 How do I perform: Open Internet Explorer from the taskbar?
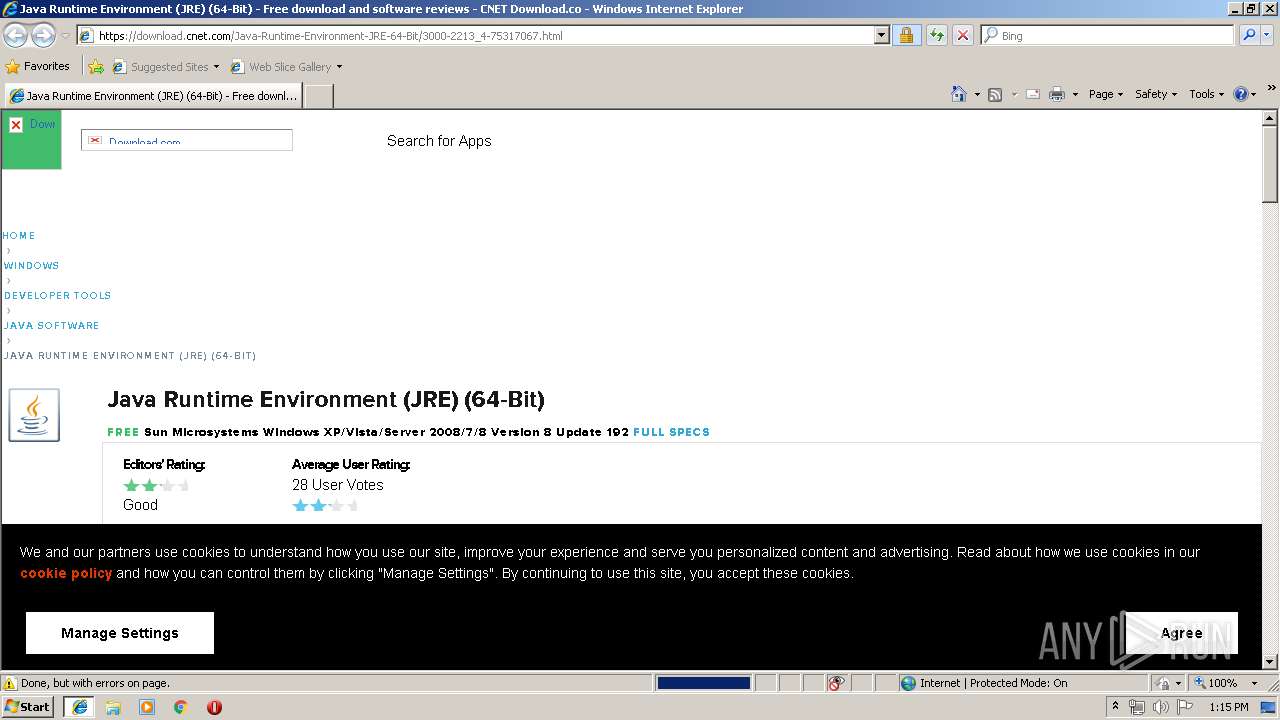coord(80,707)
